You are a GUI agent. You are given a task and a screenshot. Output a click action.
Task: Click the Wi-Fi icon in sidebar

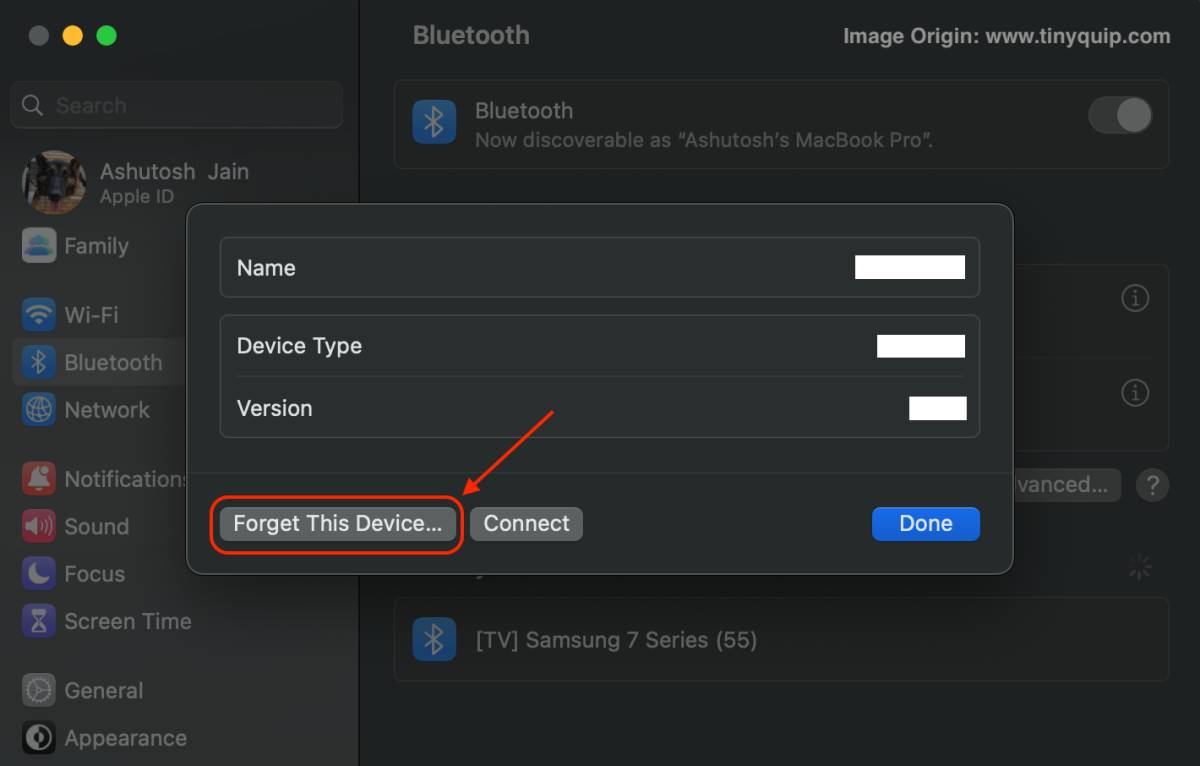[x=39, y=315]
